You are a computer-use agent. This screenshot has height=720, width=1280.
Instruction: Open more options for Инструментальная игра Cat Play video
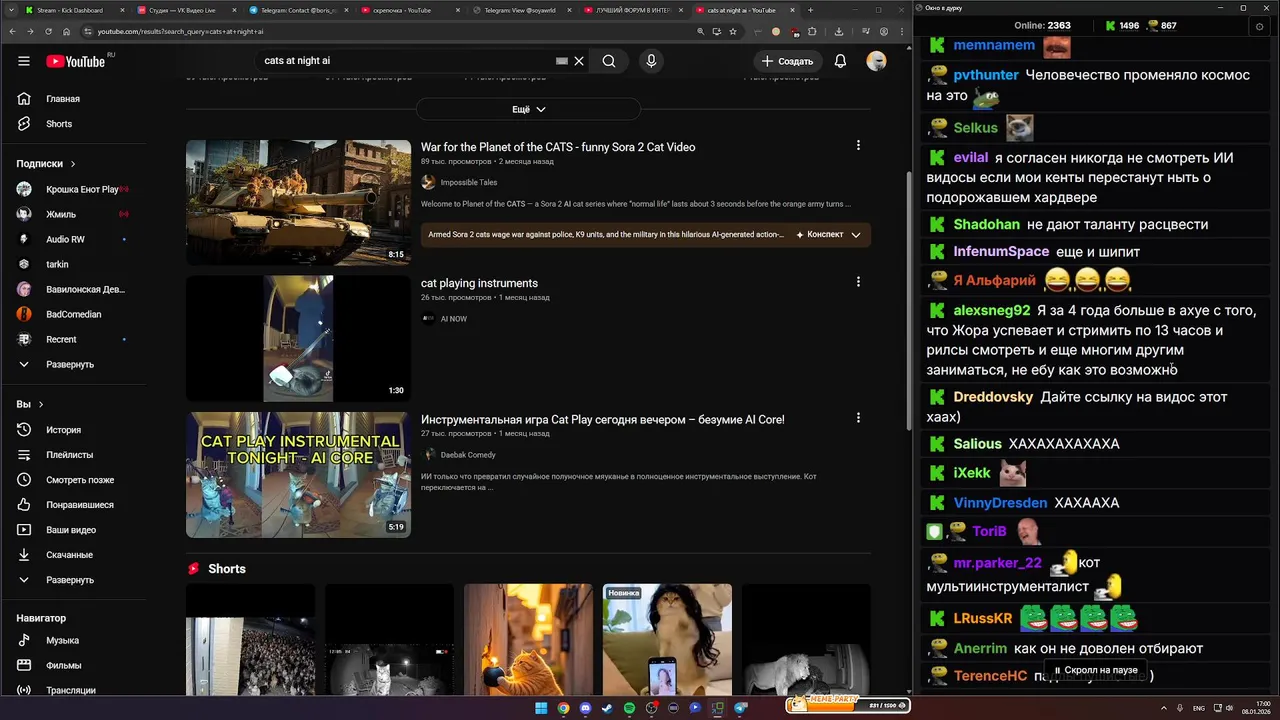(858, 418)
